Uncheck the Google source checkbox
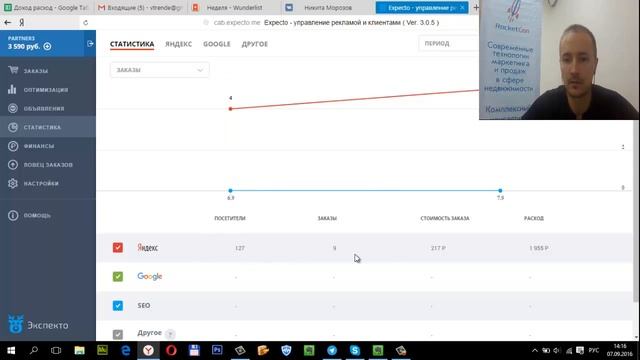 click(118, 276)
